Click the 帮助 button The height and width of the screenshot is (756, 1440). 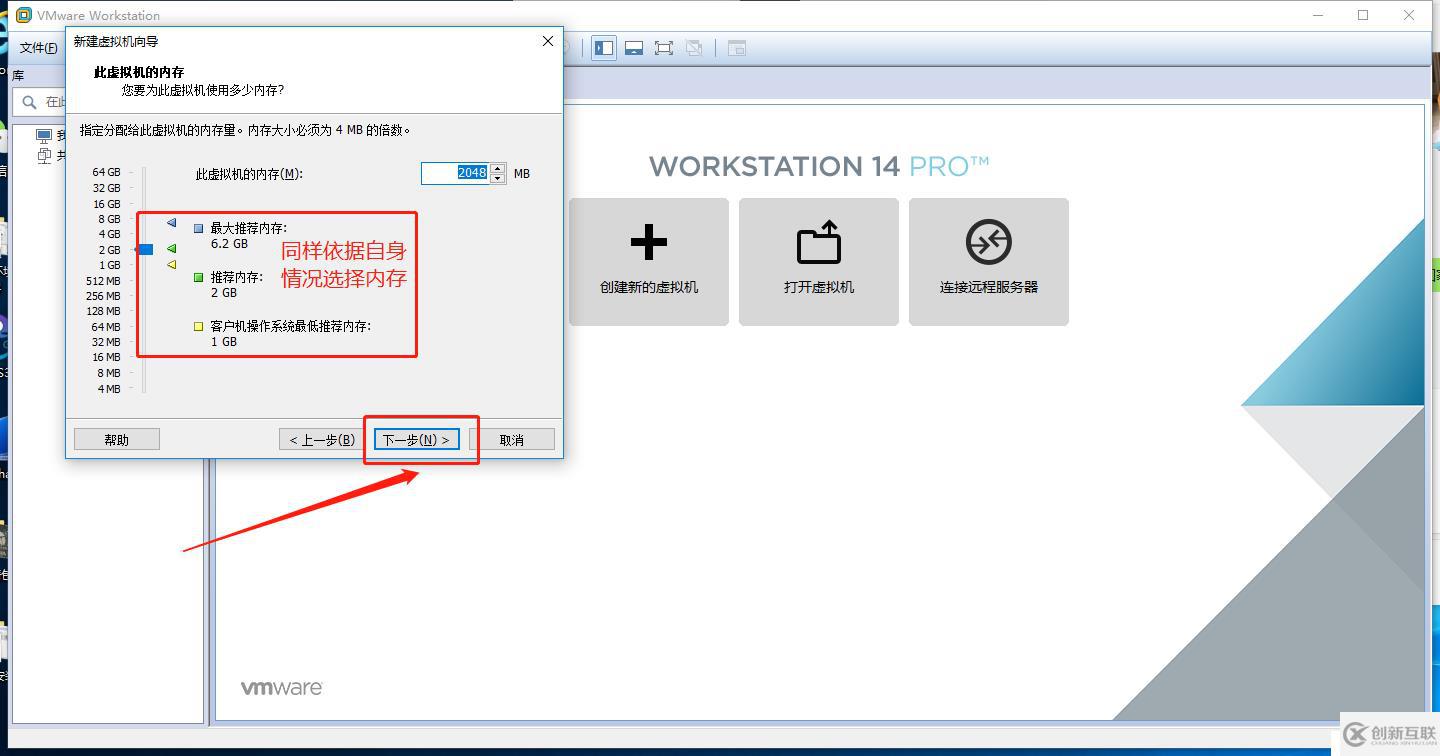[116, 438]
